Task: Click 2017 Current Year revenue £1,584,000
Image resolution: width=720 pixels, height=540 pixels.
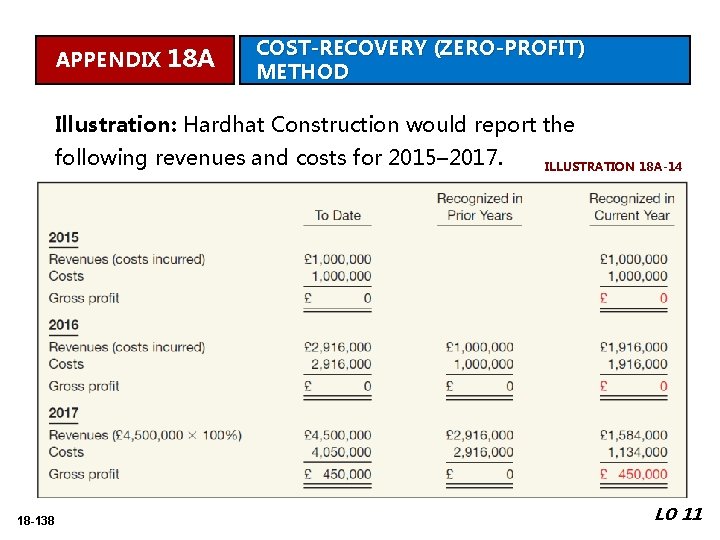Action: [x=634, y=435]
